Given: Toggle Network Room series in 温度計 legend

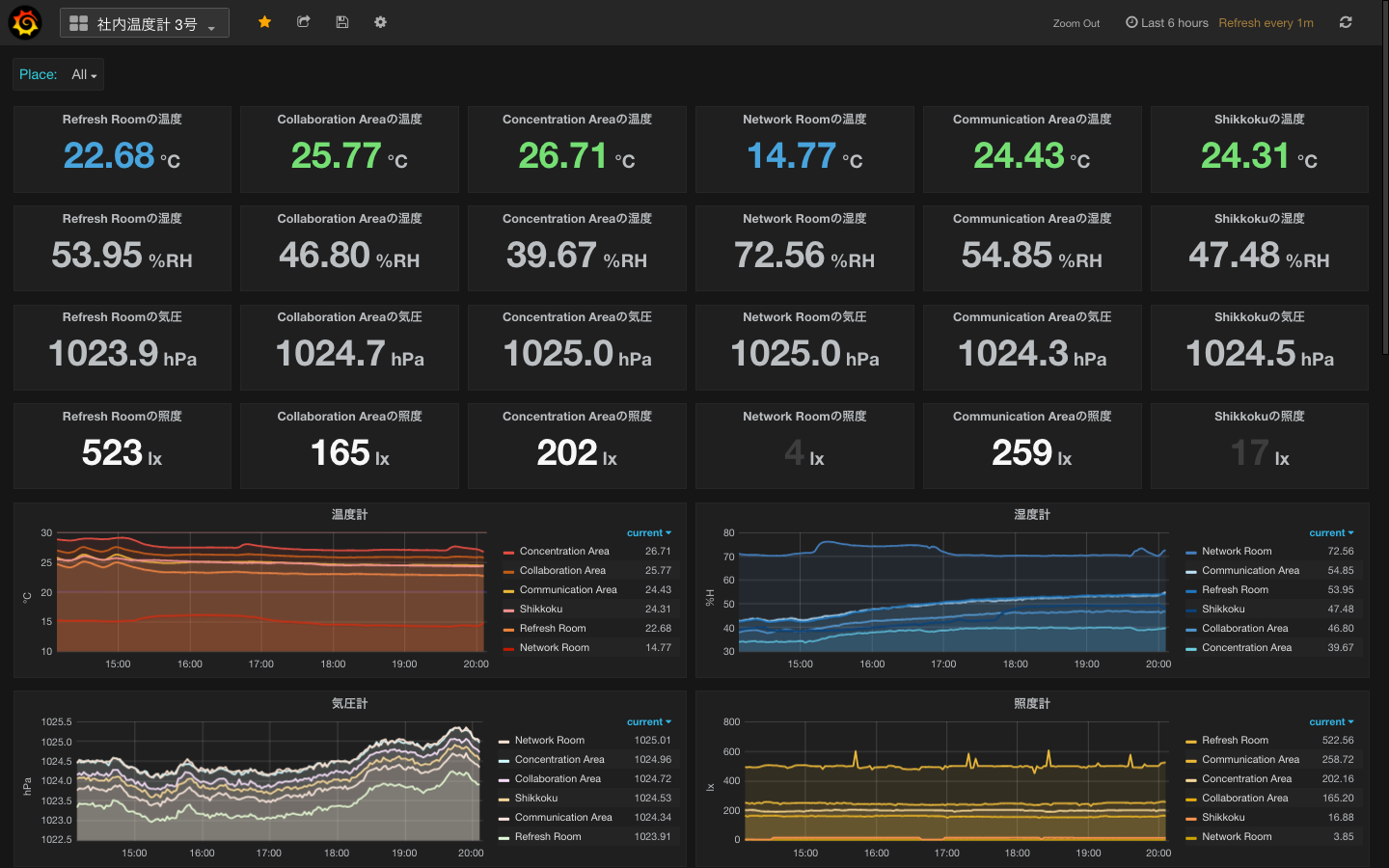Looking at the screenshot, I should 555,648.
